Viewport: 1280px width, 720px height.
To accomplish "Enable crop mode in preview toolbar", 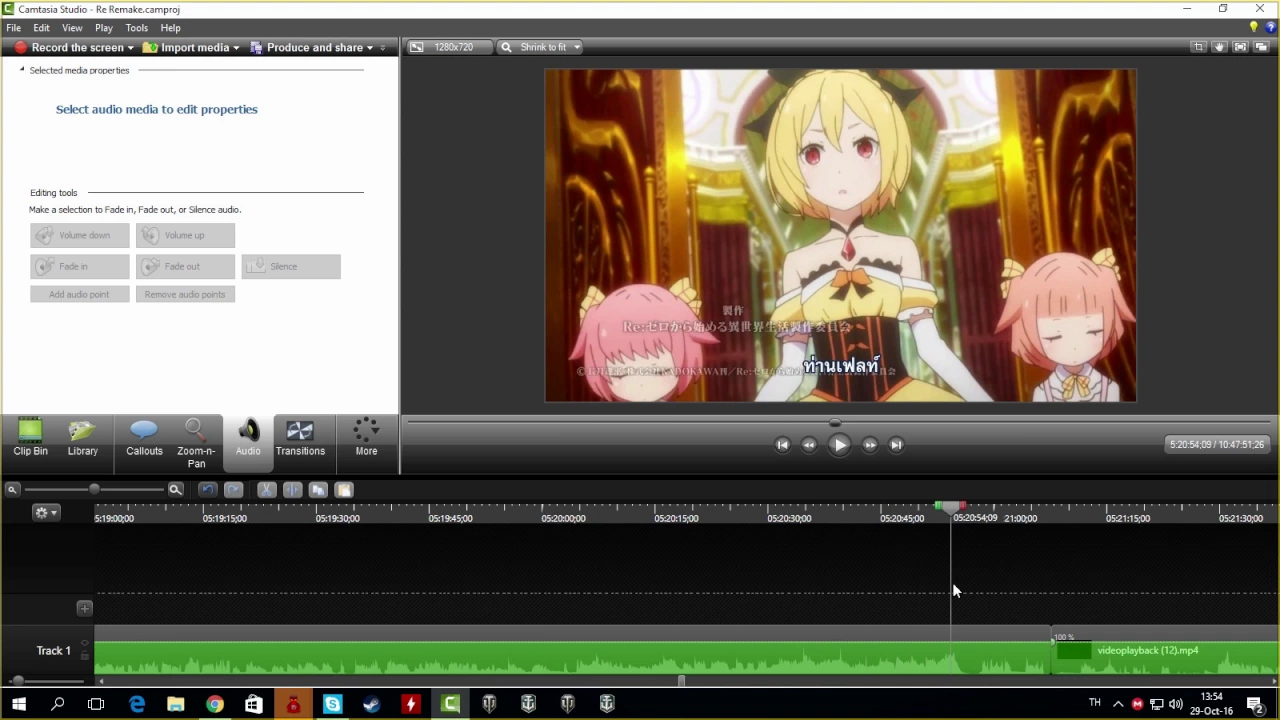I will (1199, 47).
